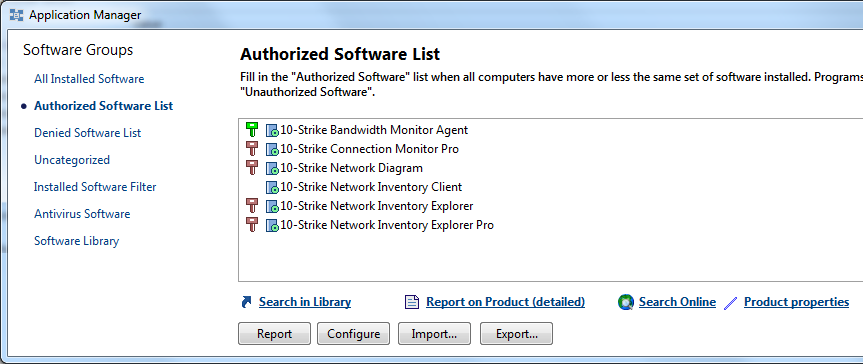The height and width of the screenshot is (364, 863).
Task: Click software icon of 10-Strike Bandwidth Monitor Agent
Action: pos(272,131)
